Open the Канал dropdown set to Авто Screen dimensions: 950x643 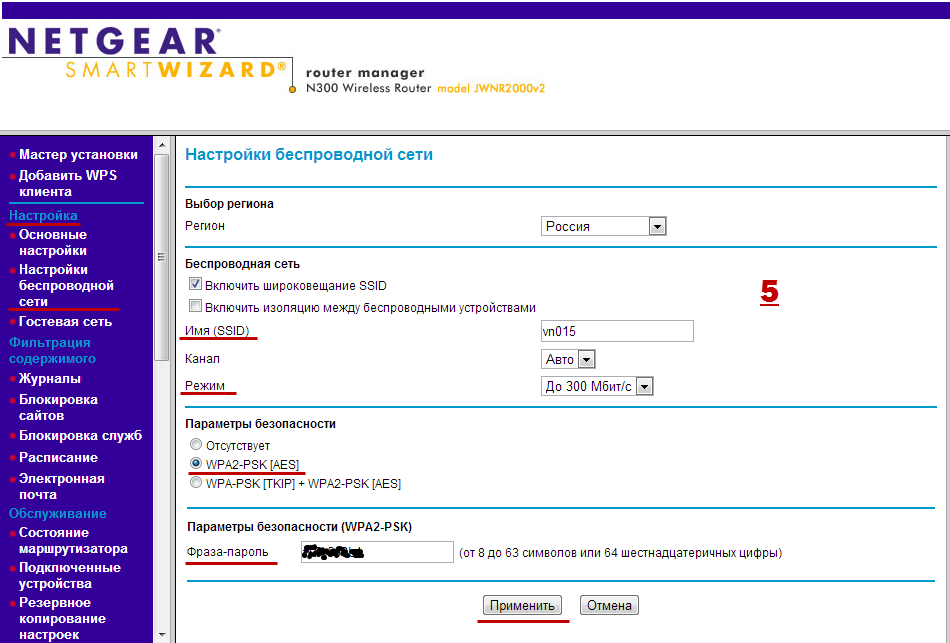[x=568, y=359]
